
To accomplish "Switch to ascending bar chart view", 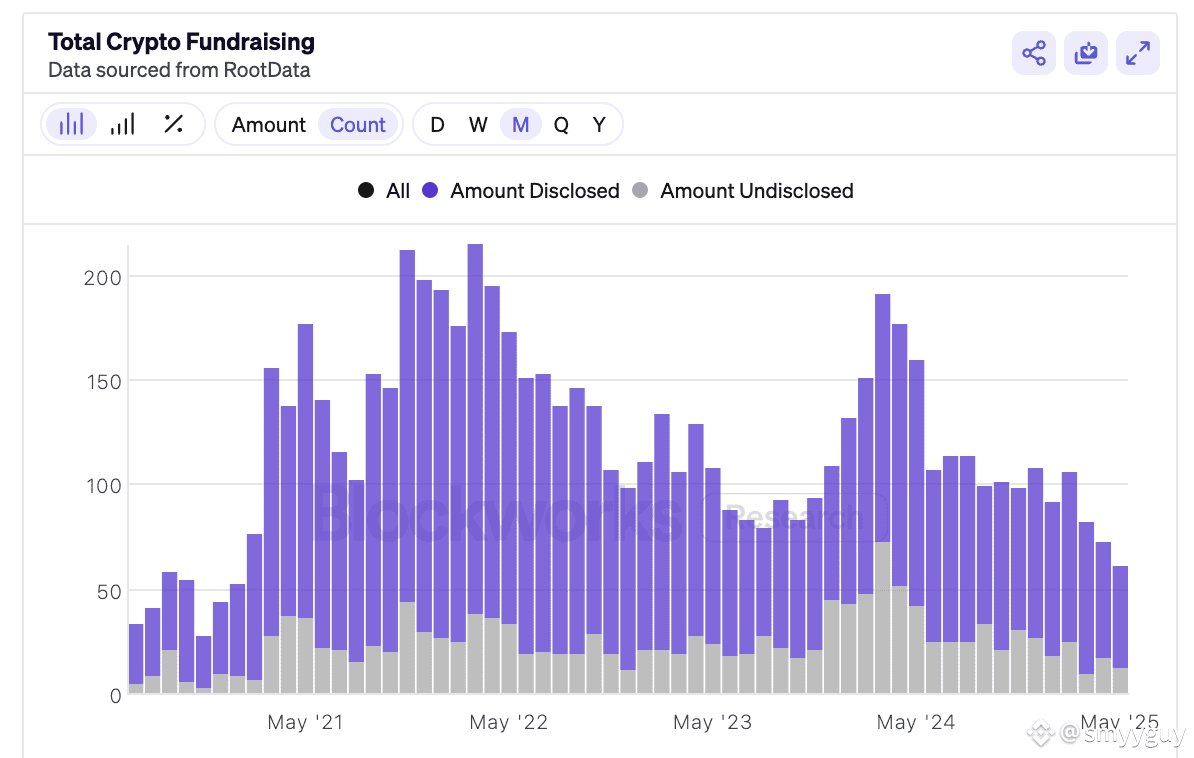I will [123, 124].
